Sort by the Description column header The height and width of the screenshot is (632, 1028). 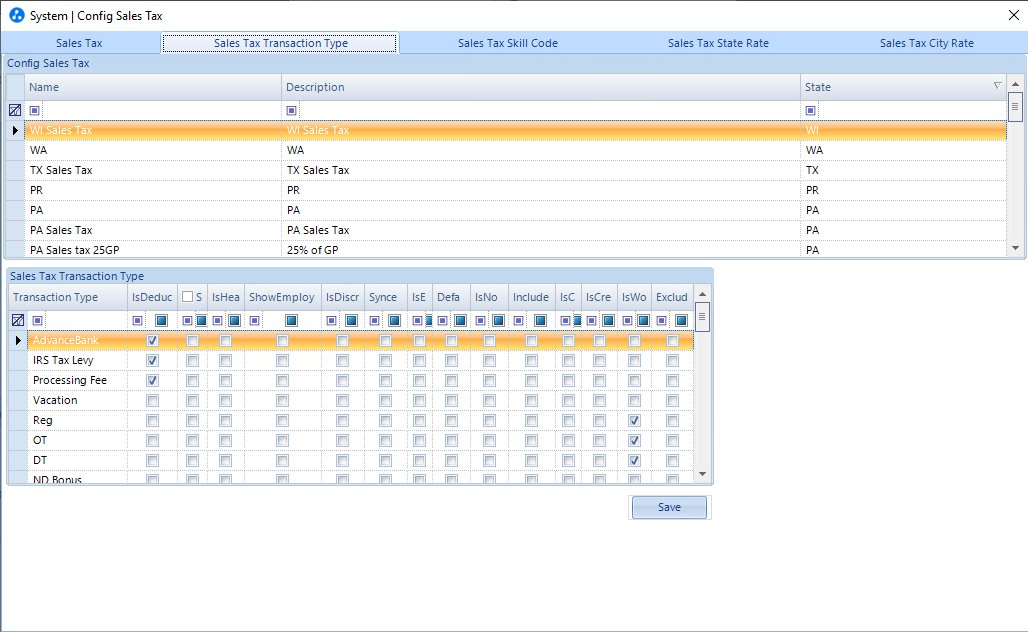(541, 87)
